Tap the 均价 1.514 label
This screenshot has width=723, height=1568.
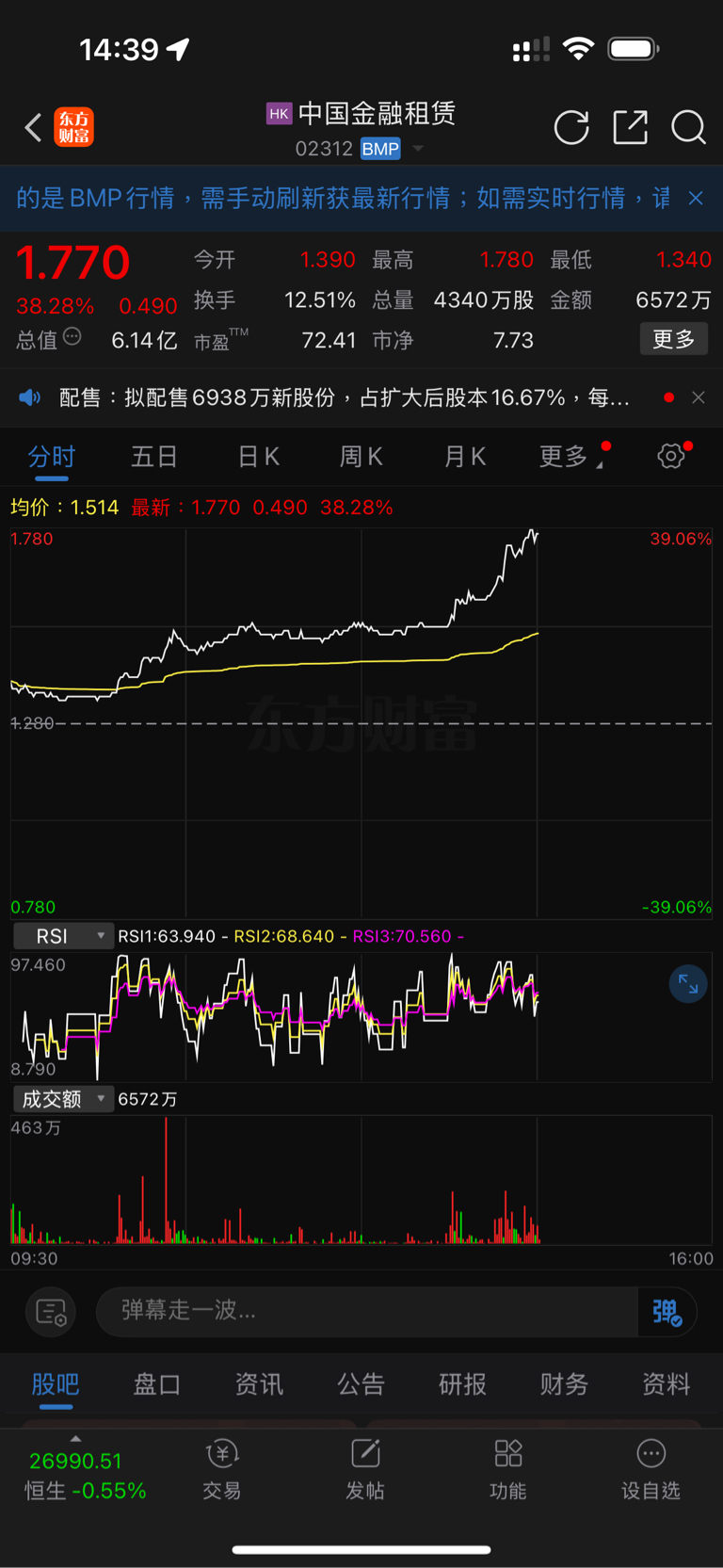click(64, 508)
